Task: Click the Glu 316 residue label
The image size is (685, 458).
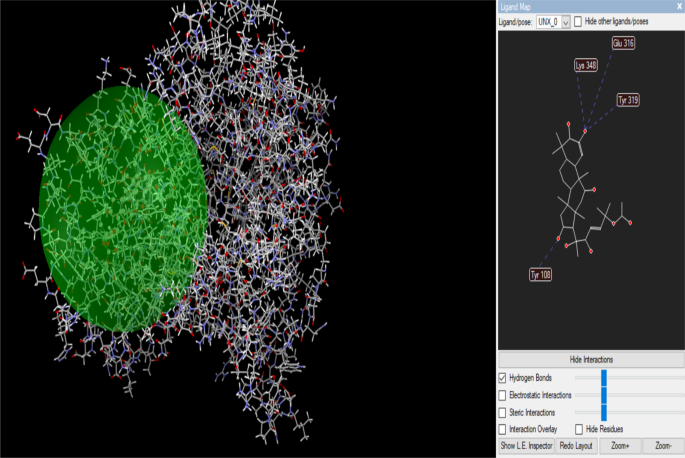Action: click(623, 43)
